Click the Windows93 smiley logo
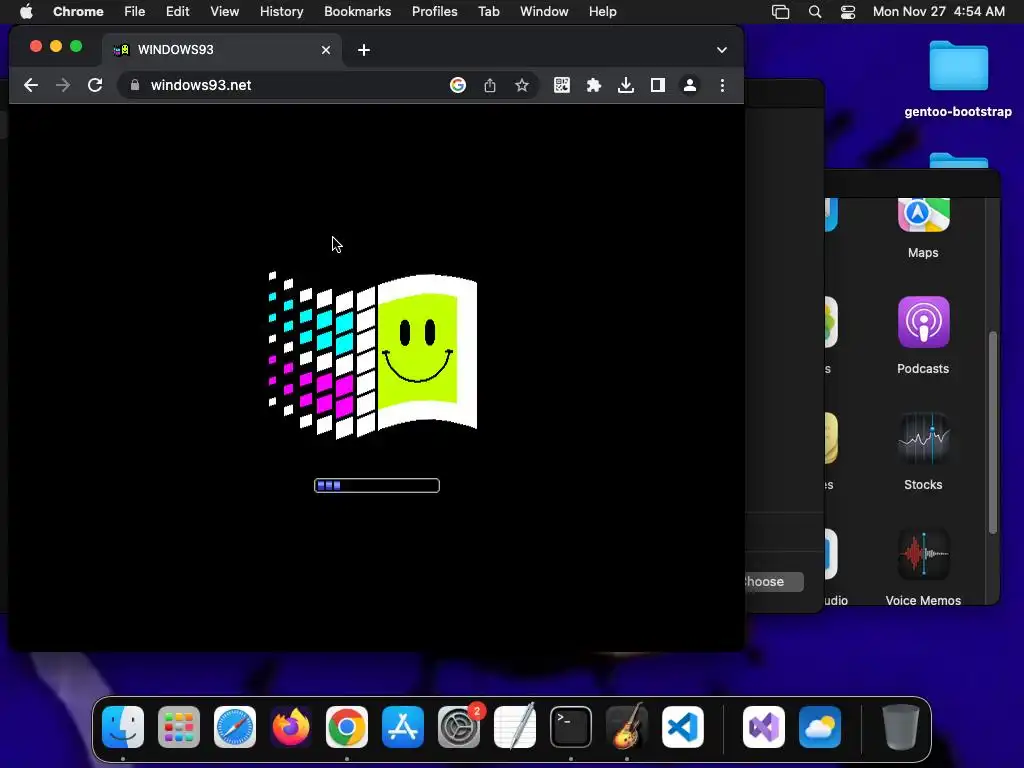1024x768 pixels. (373, 355)
